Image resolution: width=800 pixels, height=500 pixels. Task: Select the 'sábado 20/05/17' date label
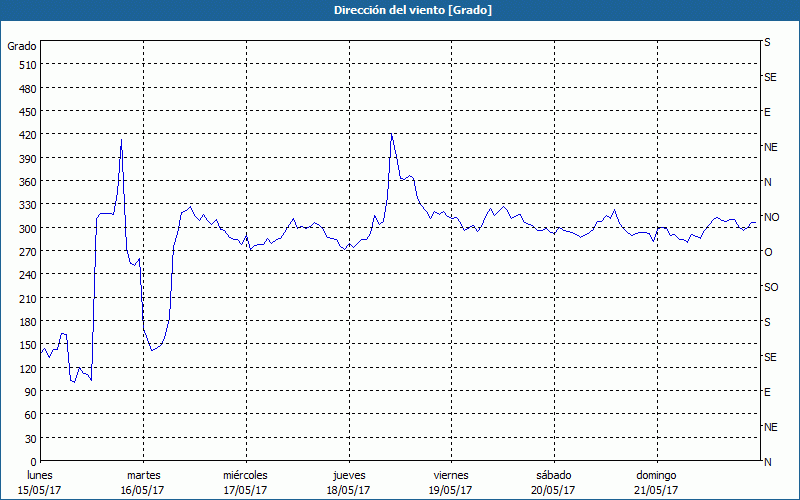pyautogui.click(x=552, y=482)
